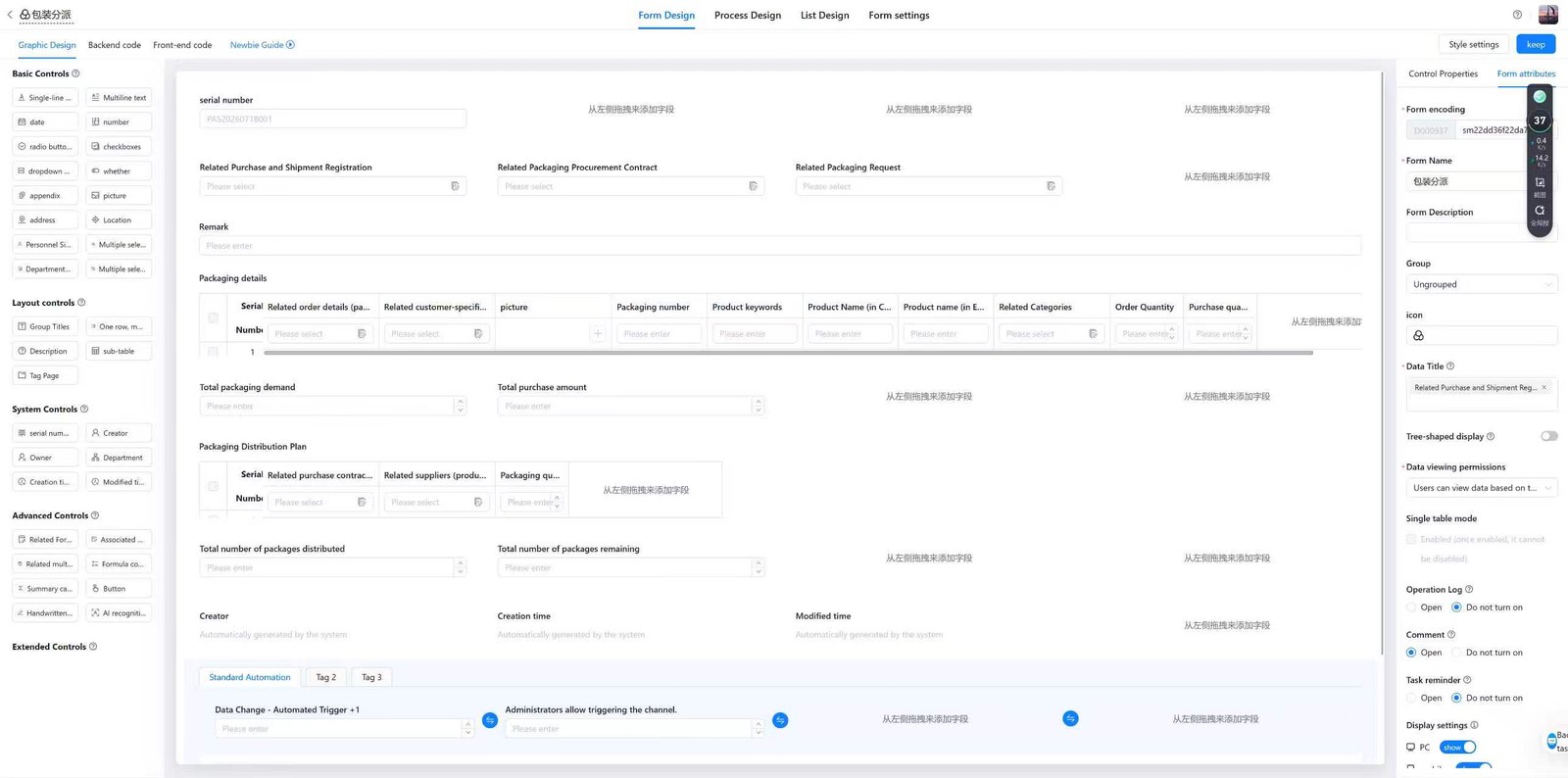Add the sub-table layout control
This screenshot has width=1568, height=778.
click(x=119, y=352)
